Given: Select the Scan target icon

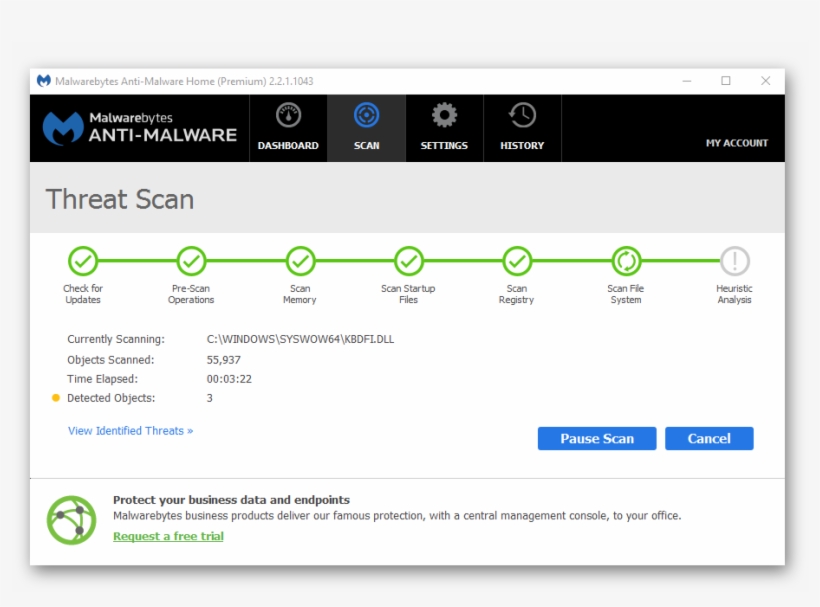Looking at the screenshot, I should [x=366, y=115].
